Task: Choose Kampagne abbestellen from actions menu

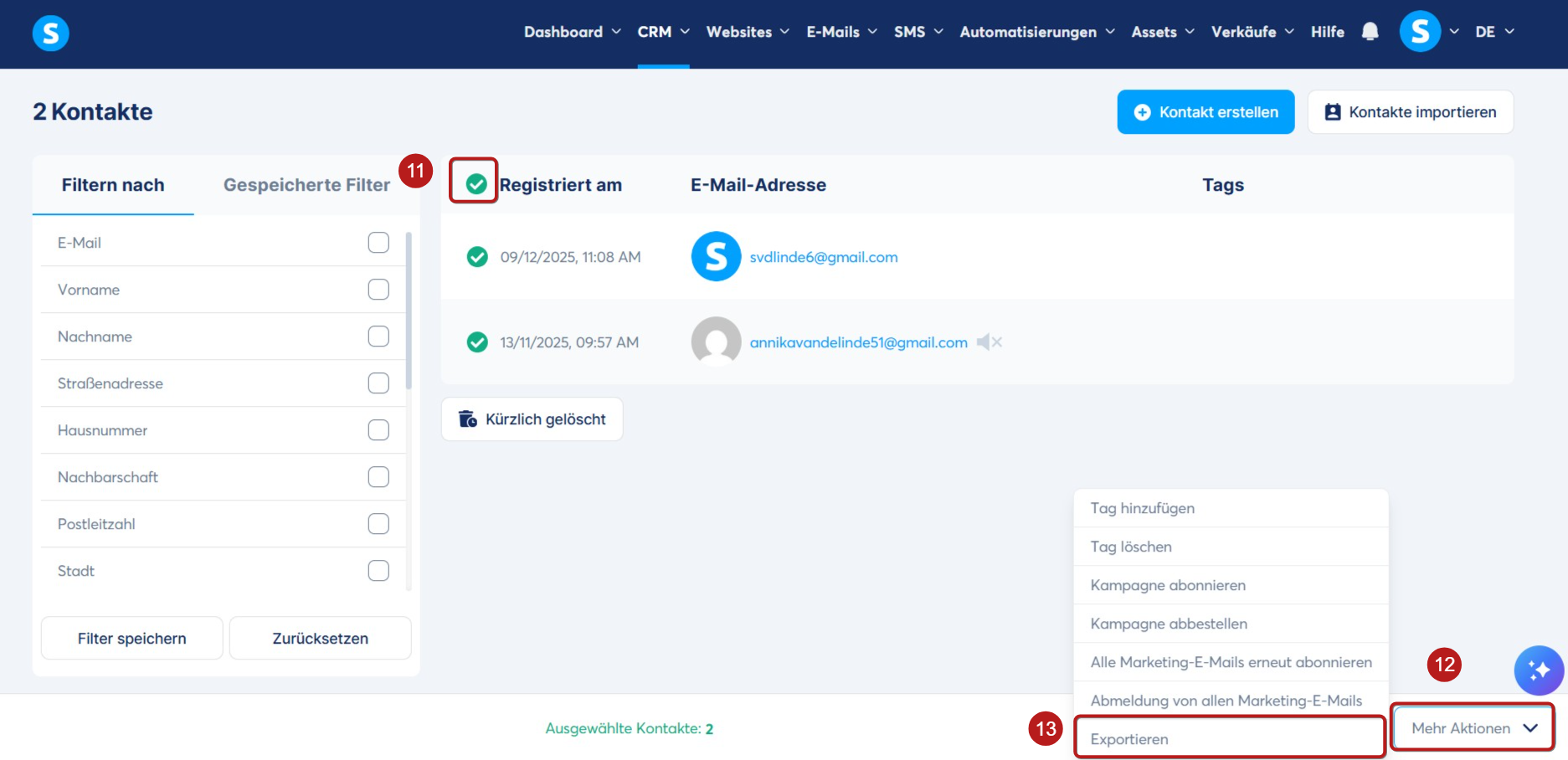Action: point(1231,624)
